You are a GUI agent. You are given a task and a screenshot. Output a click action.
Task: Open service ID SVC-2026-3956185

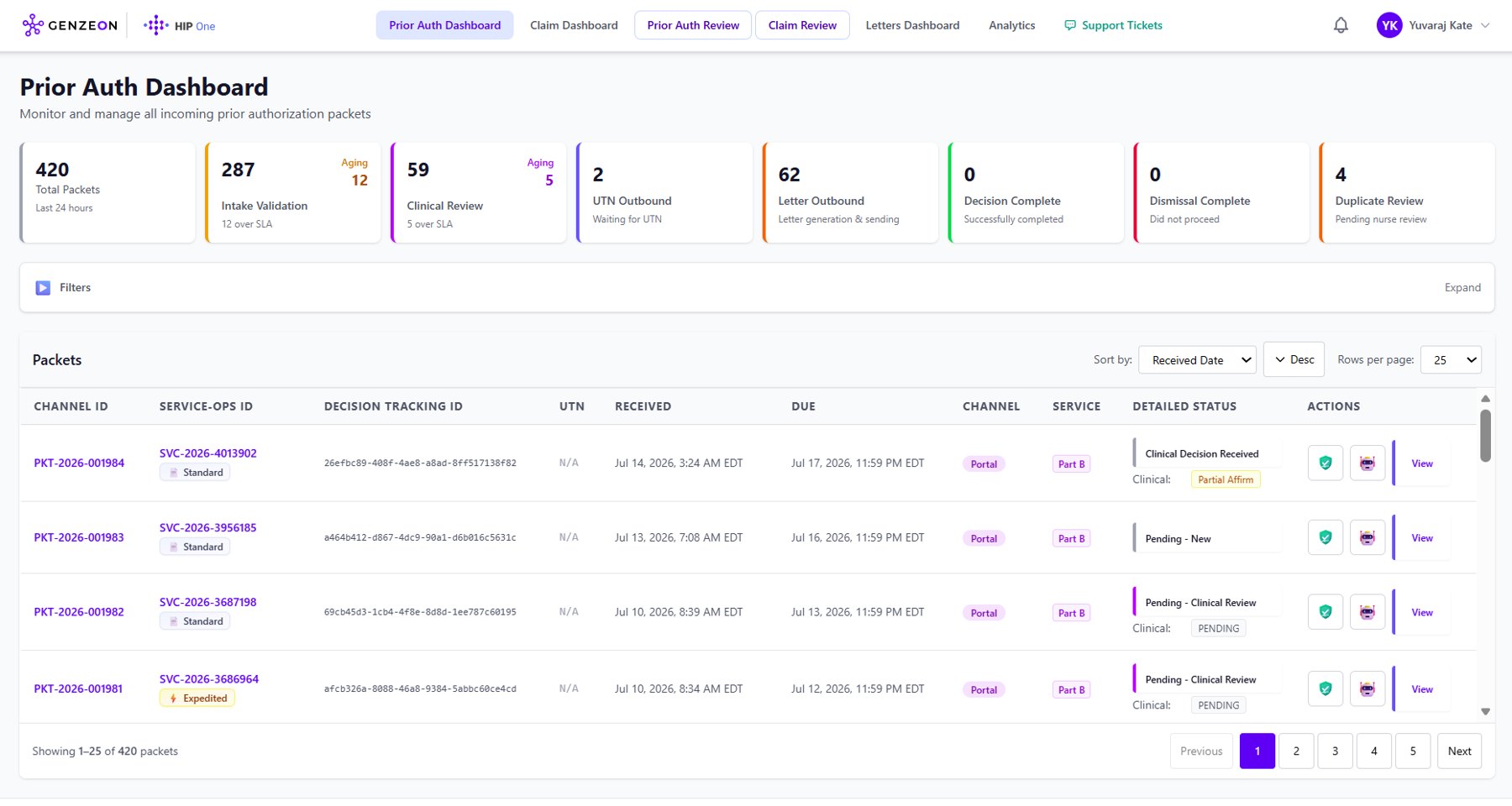point(208,528)
